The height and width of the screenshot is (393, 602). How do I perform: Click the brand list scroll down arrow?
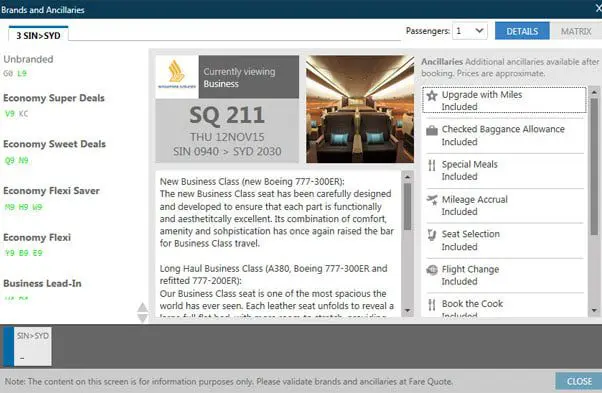(x=142, y=318)
